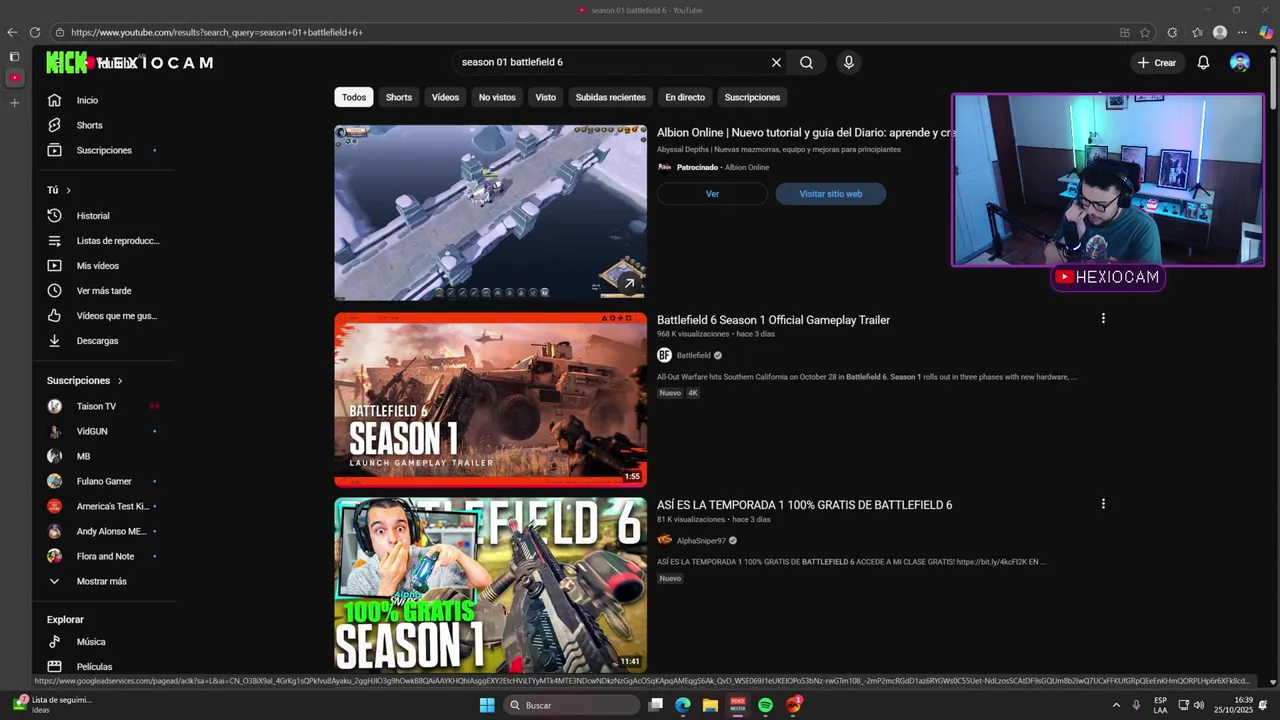Screen dimensions: 1280x720
Task: Open VidGUN subscription channel
Action: [x=92, y=431]
